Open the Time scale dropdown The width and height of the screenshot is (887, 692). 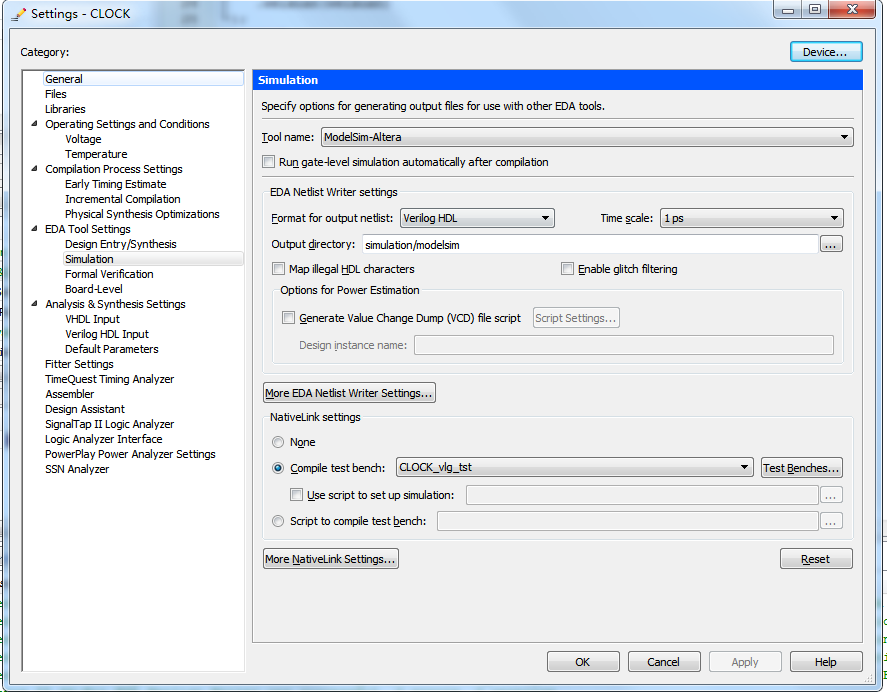point(751,218)
